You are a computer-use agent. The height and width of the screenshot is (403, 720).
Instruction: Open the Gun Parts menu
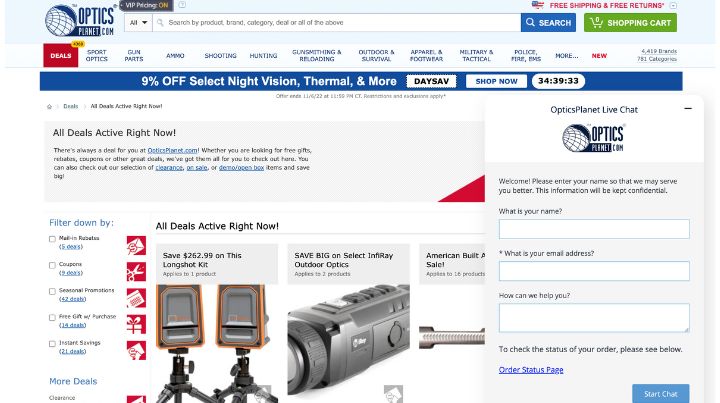[134, 56]
